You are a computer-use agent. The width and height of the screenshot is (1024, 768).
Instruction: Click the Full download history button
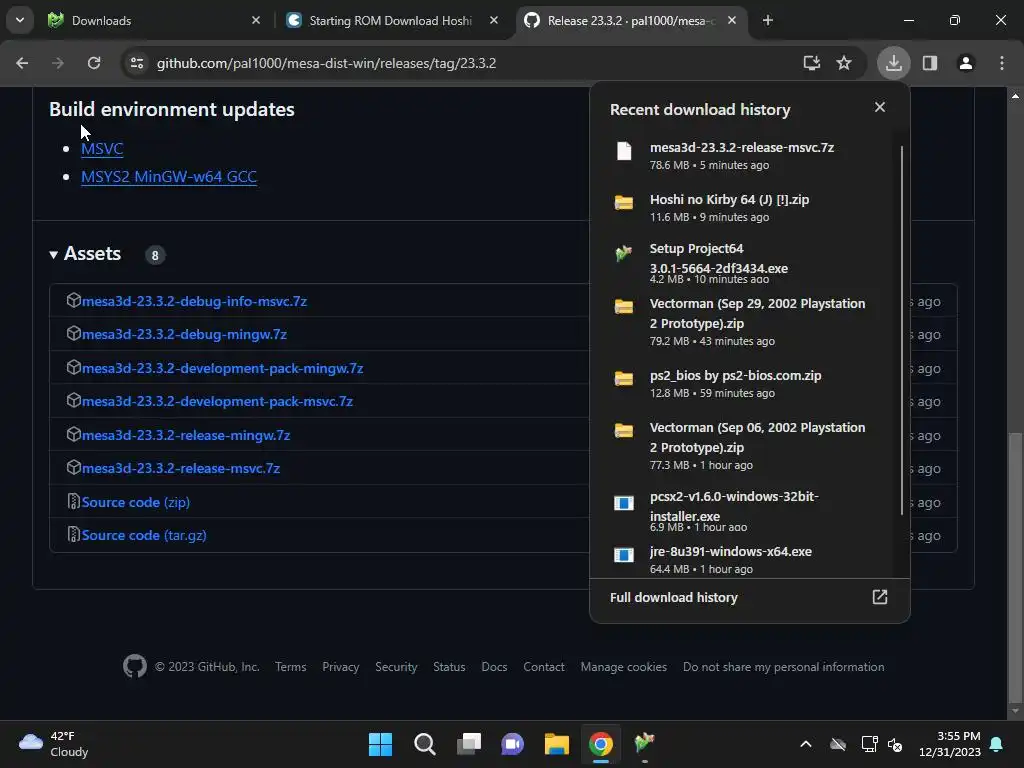[749, 598]
